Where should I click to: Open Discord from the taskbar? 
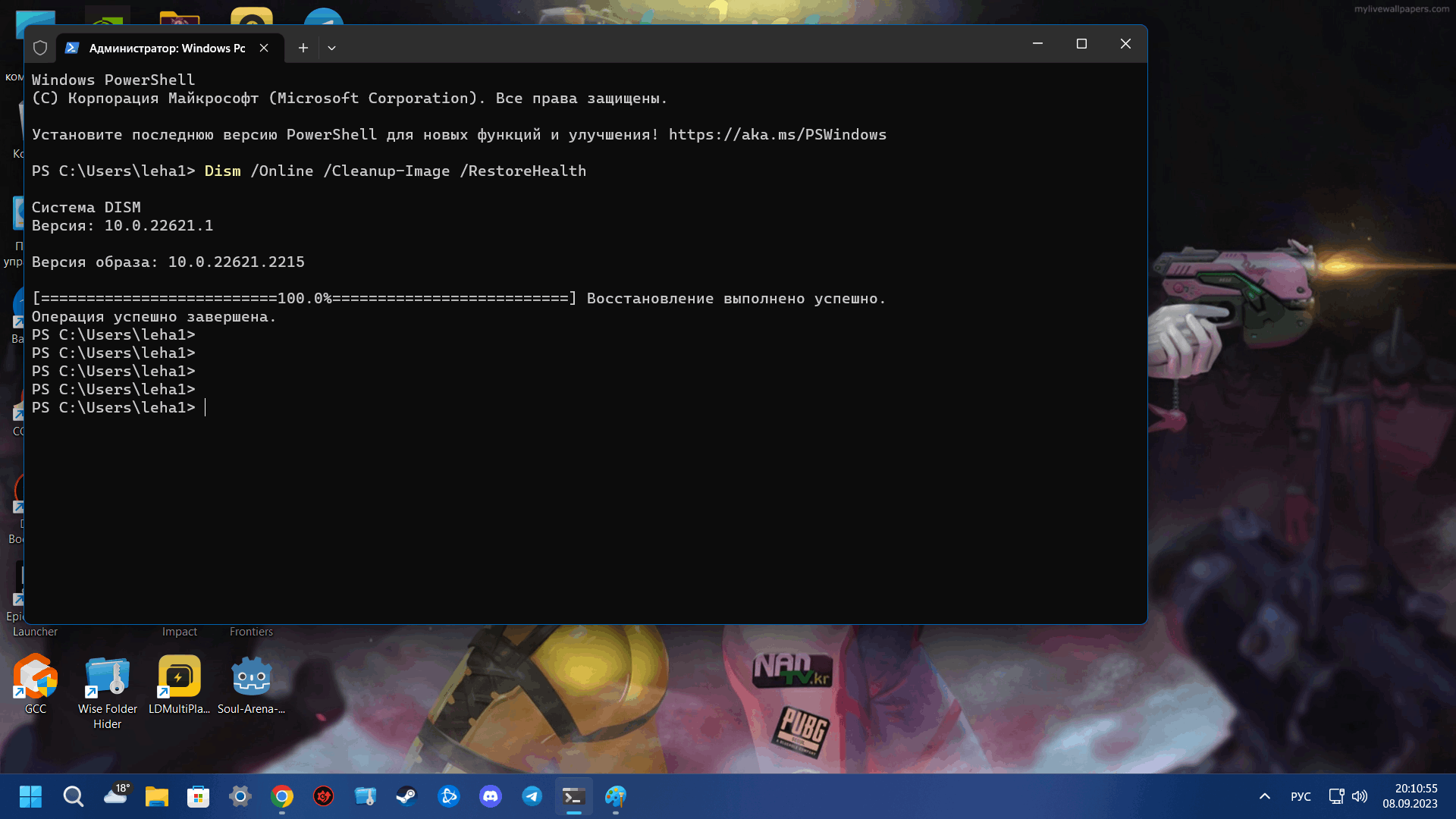coord(491,796)
